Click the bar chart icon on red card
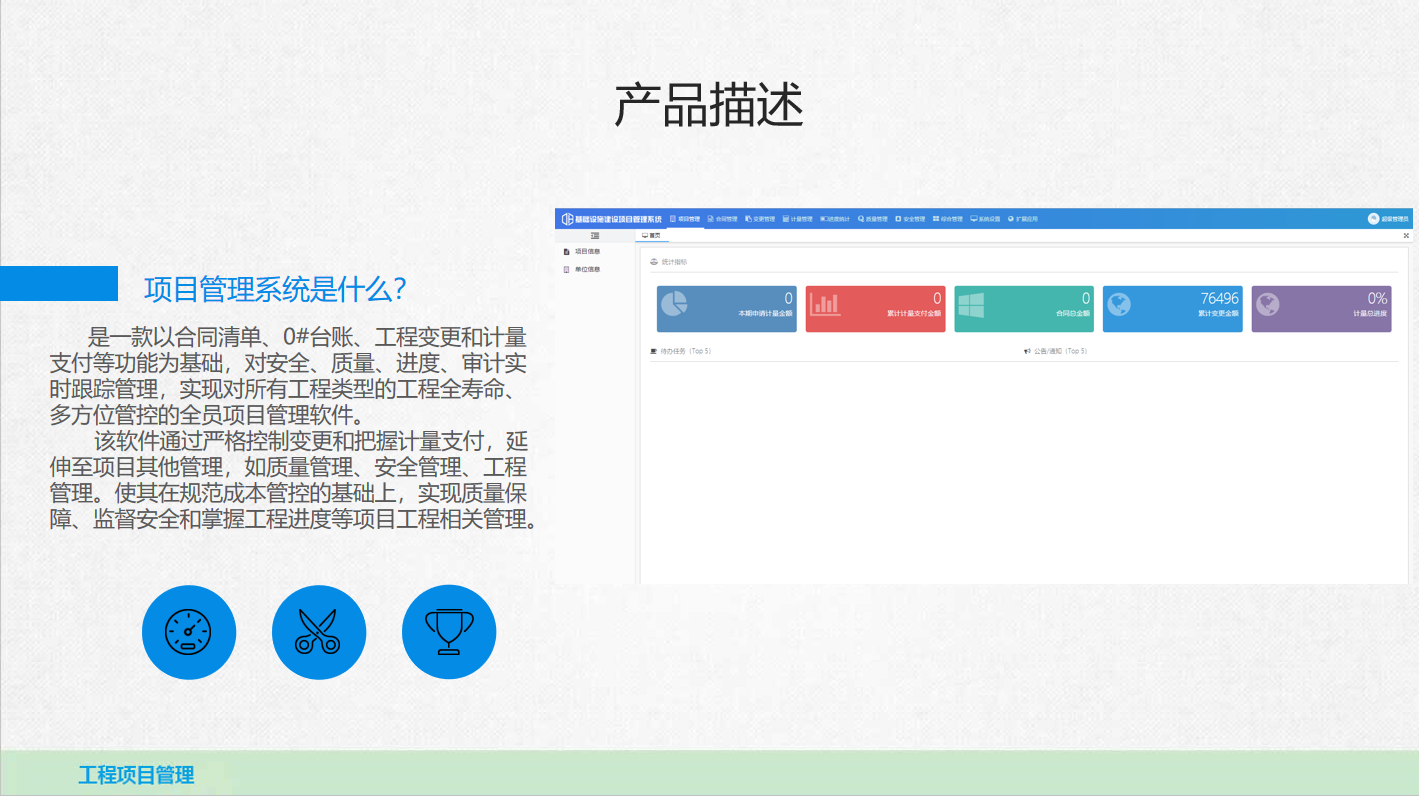The width and height of the screenshot is (1419, 796). (x=824, y=303)
